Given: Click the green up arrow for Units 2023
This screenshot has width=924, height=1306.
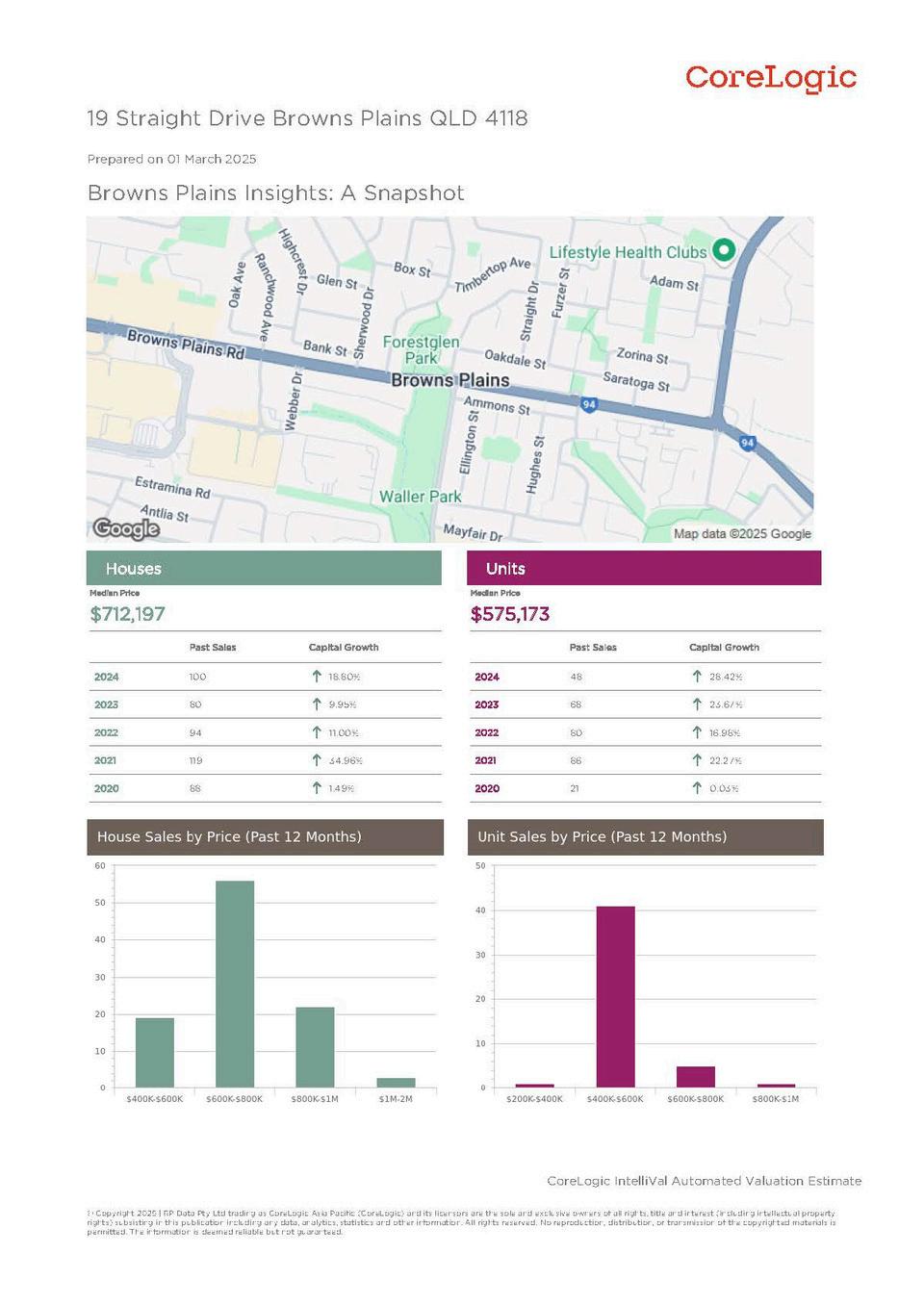Looking at the screenshot, I should 697,704.
